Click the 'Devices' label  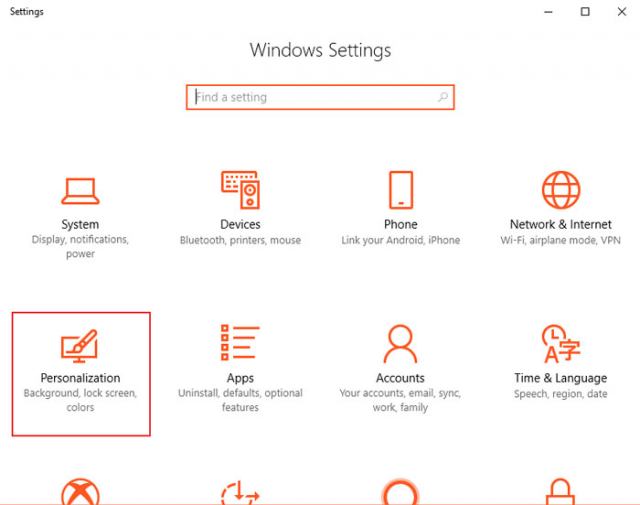tap(240, 224)
